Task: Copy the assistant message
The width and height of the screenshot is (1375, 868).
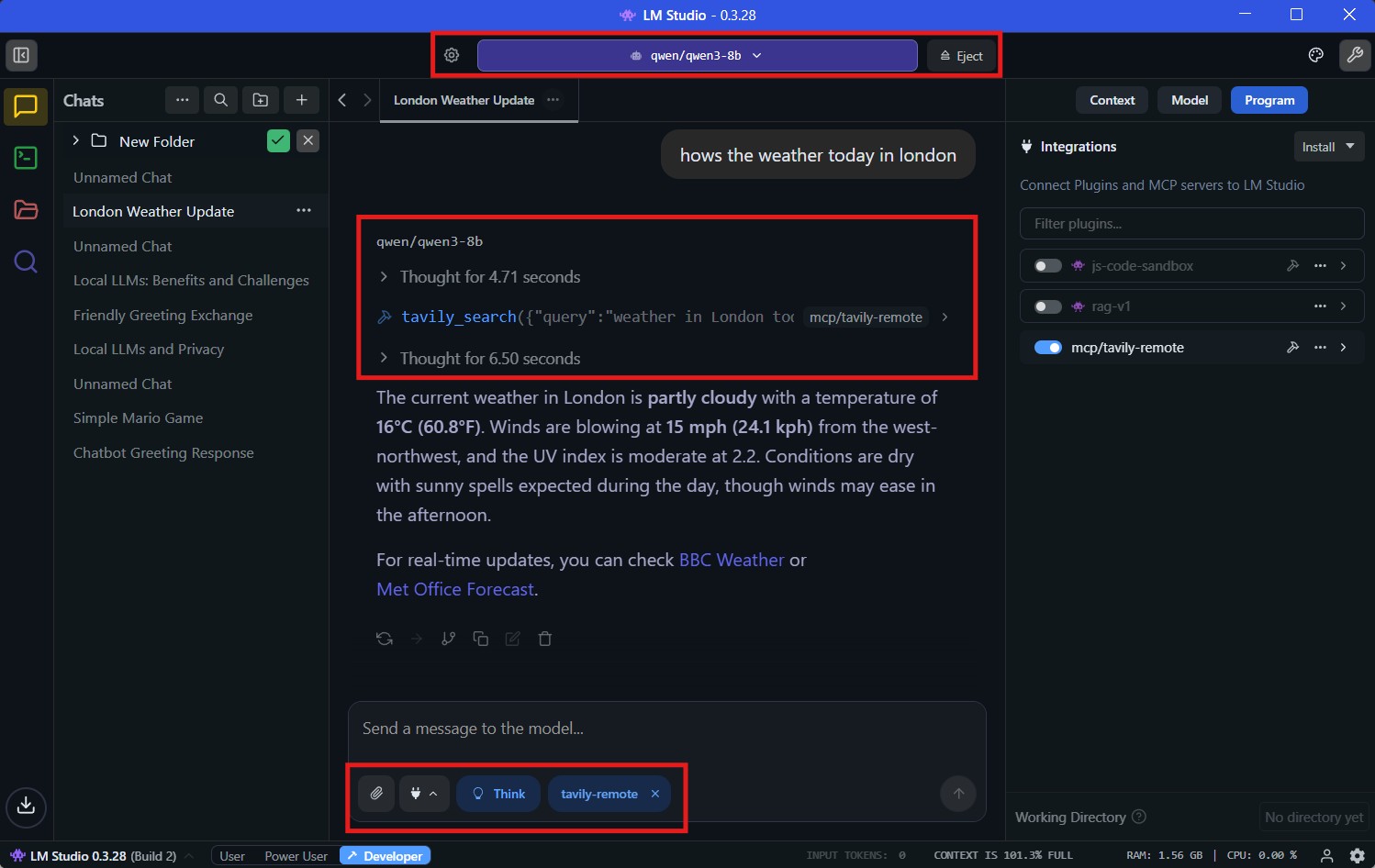Action: tap(480, 639)
